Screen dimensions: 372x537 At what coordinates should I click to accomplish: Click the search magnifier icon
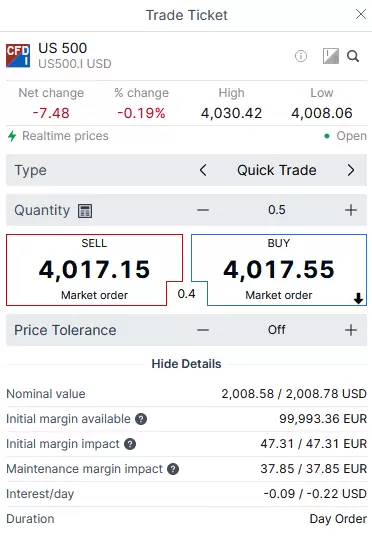tap(353, 56)
